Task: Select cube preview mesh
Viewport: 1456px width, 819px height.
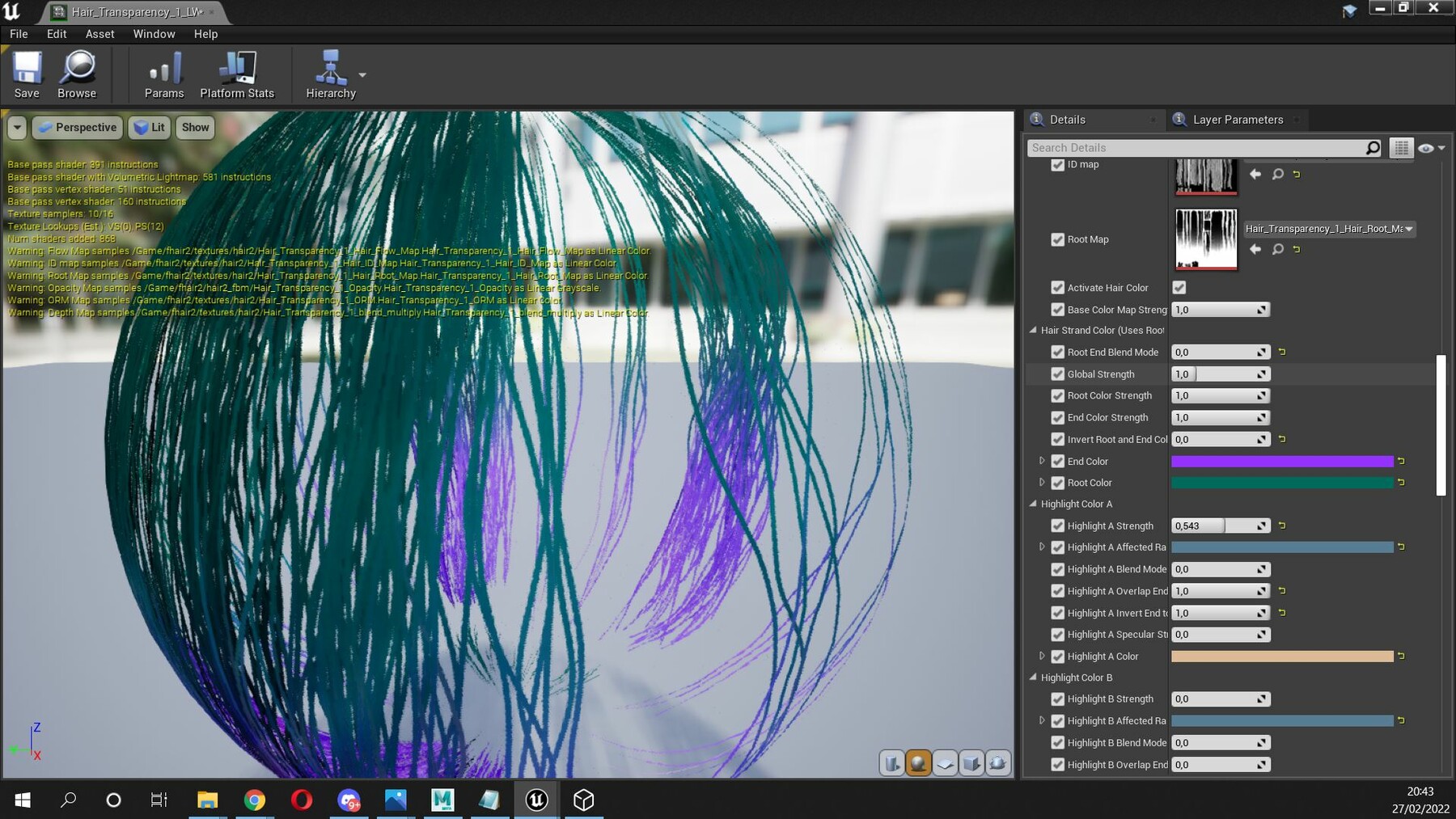Action: click(971, 763)
